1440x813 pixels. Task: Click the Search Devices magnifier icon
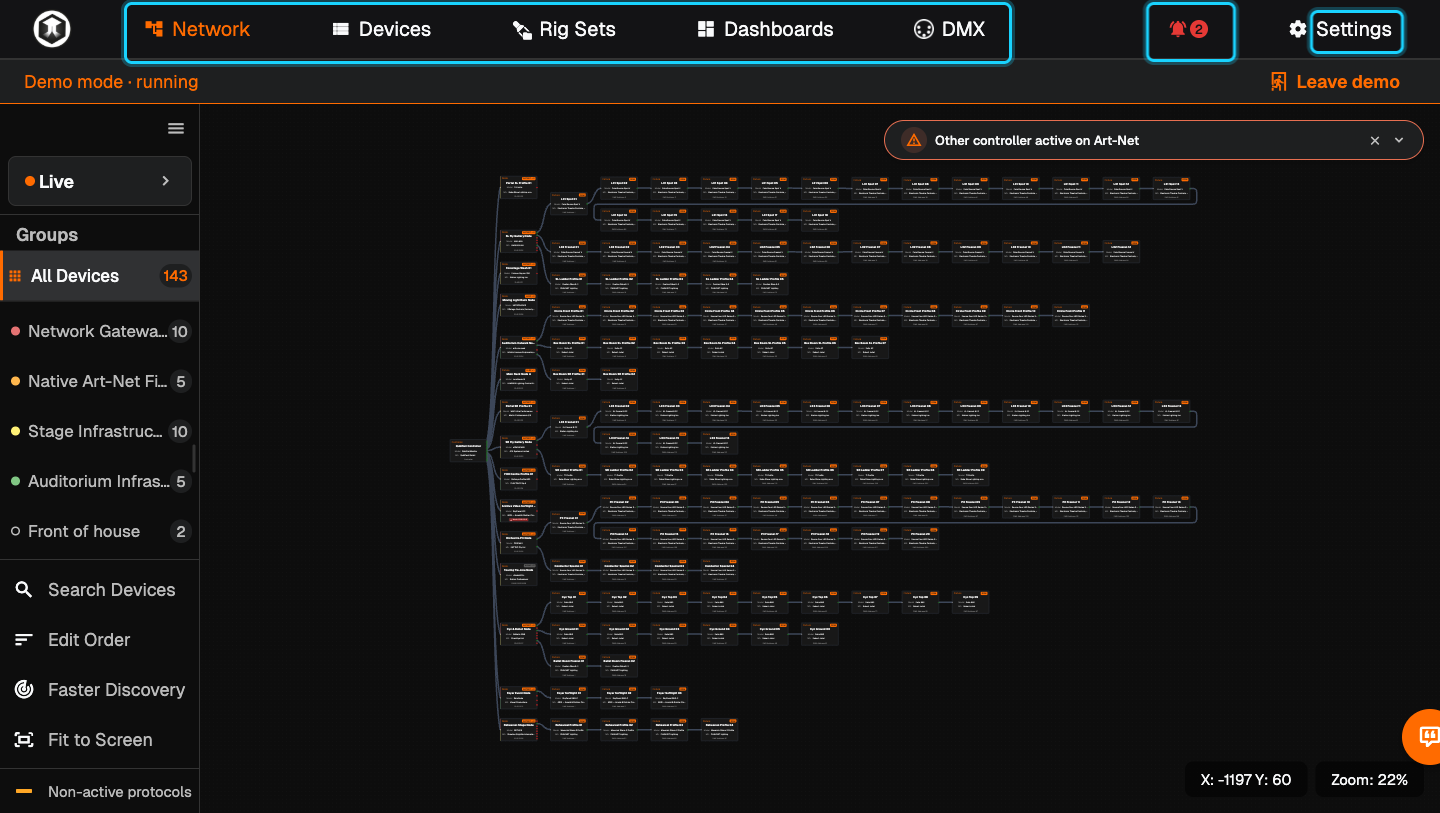pyautogui.click(x=24, y=590)
